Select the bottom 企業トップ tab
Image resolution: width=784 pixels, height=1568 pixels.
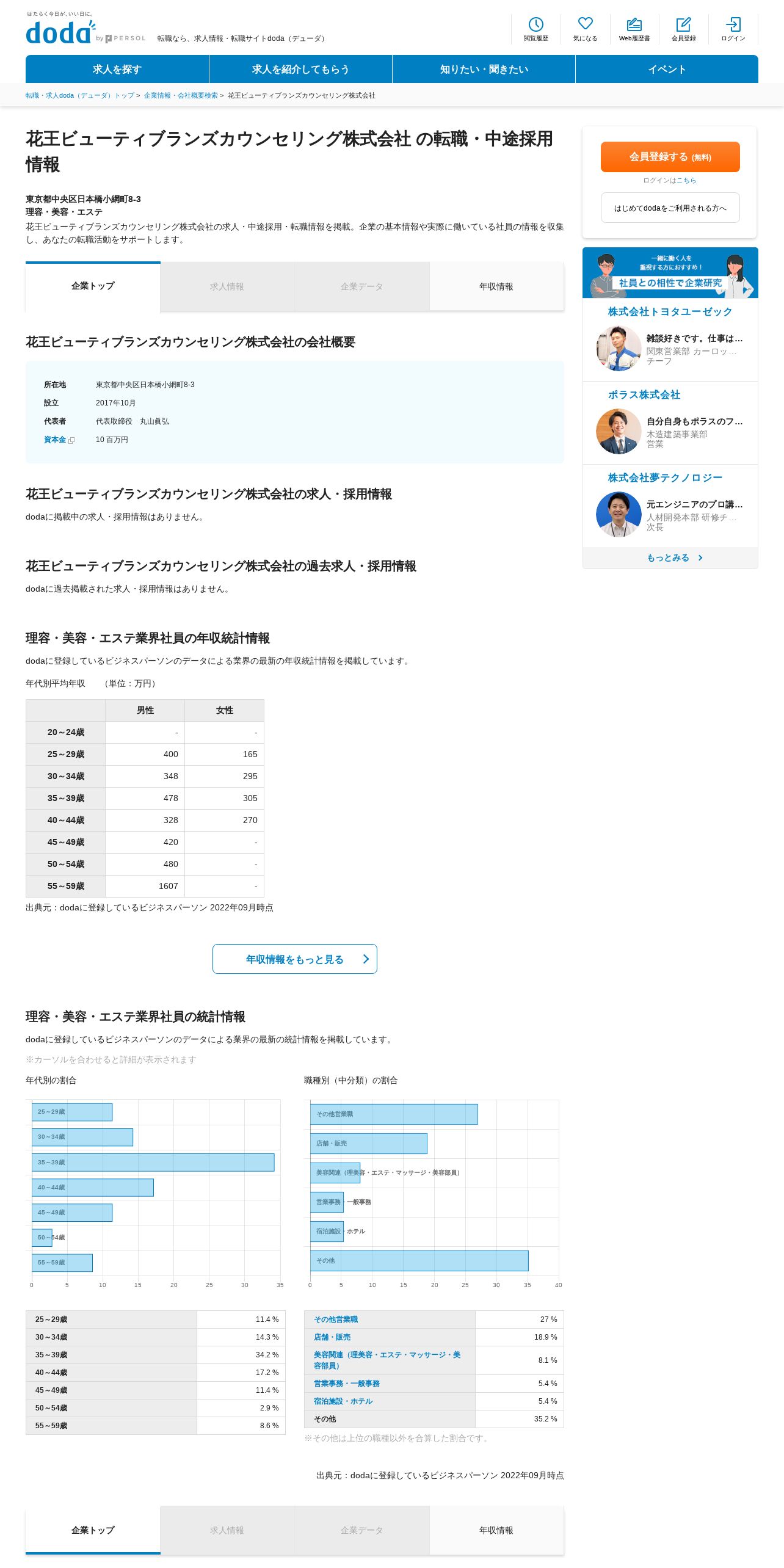[x=93, y=1530]
